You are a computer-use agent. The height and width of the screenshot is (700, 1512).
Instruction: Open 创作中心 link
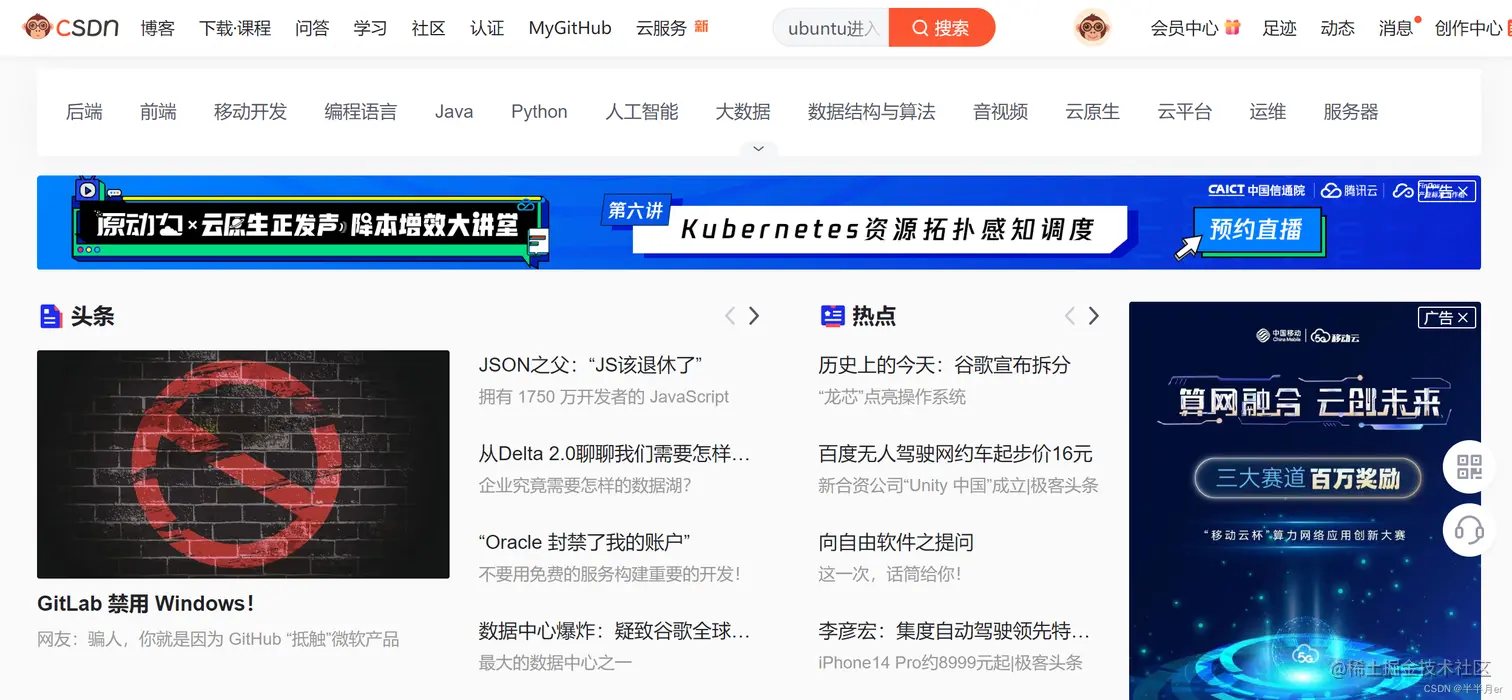(x=1468, y=28)
